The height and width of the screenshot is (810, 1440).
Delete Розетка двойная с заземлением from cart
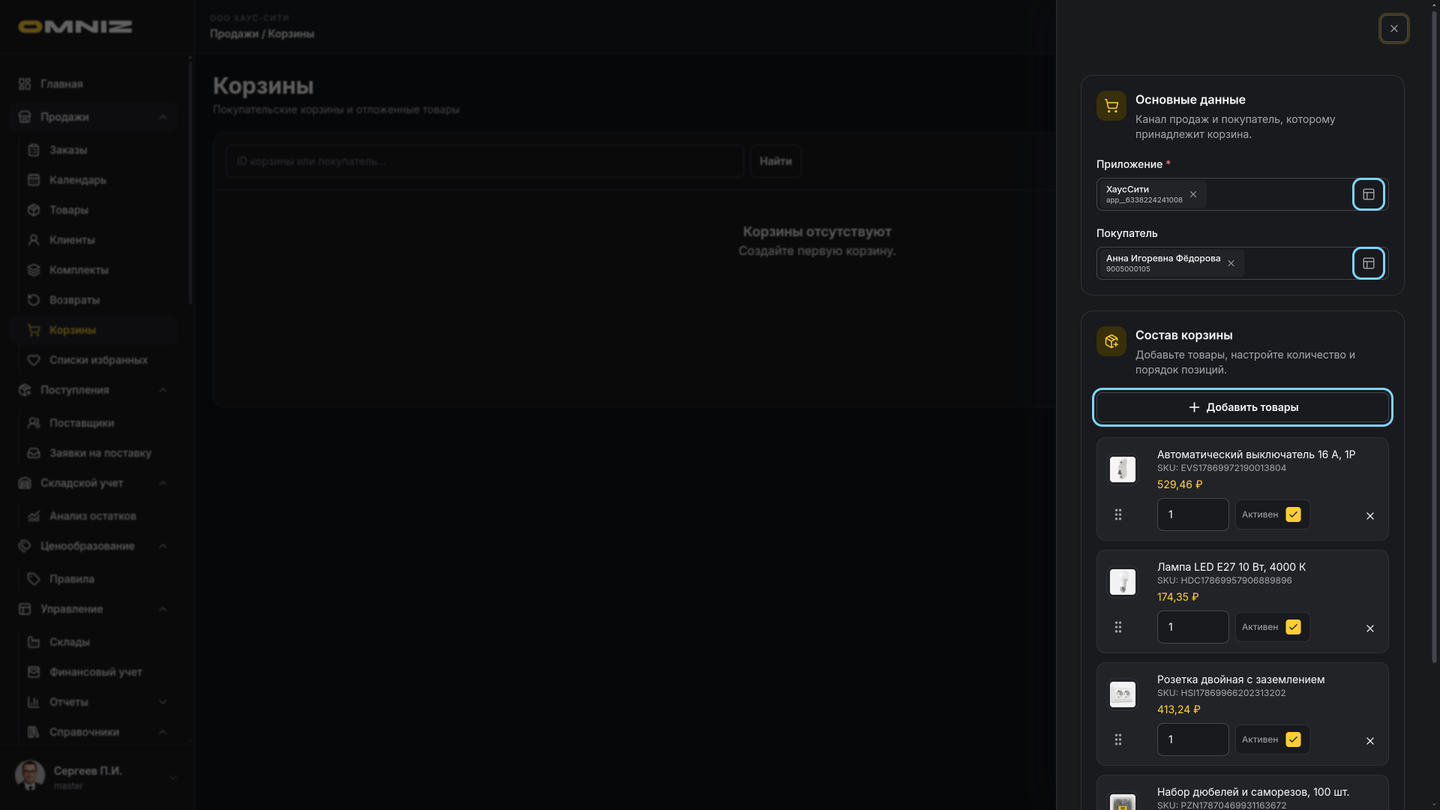point(1370,741)
